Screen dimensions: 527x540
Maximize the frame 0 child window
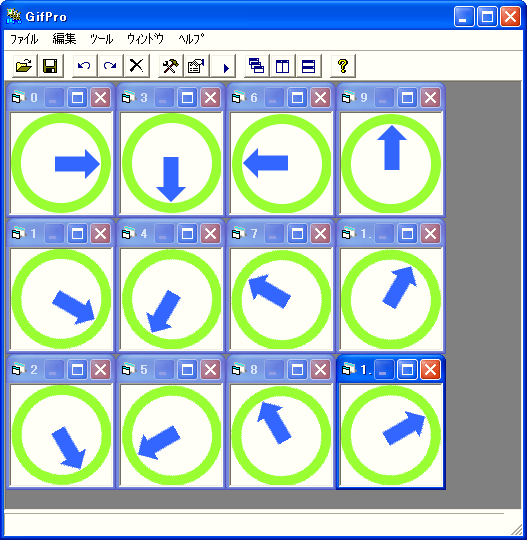(x=77, y=98)
